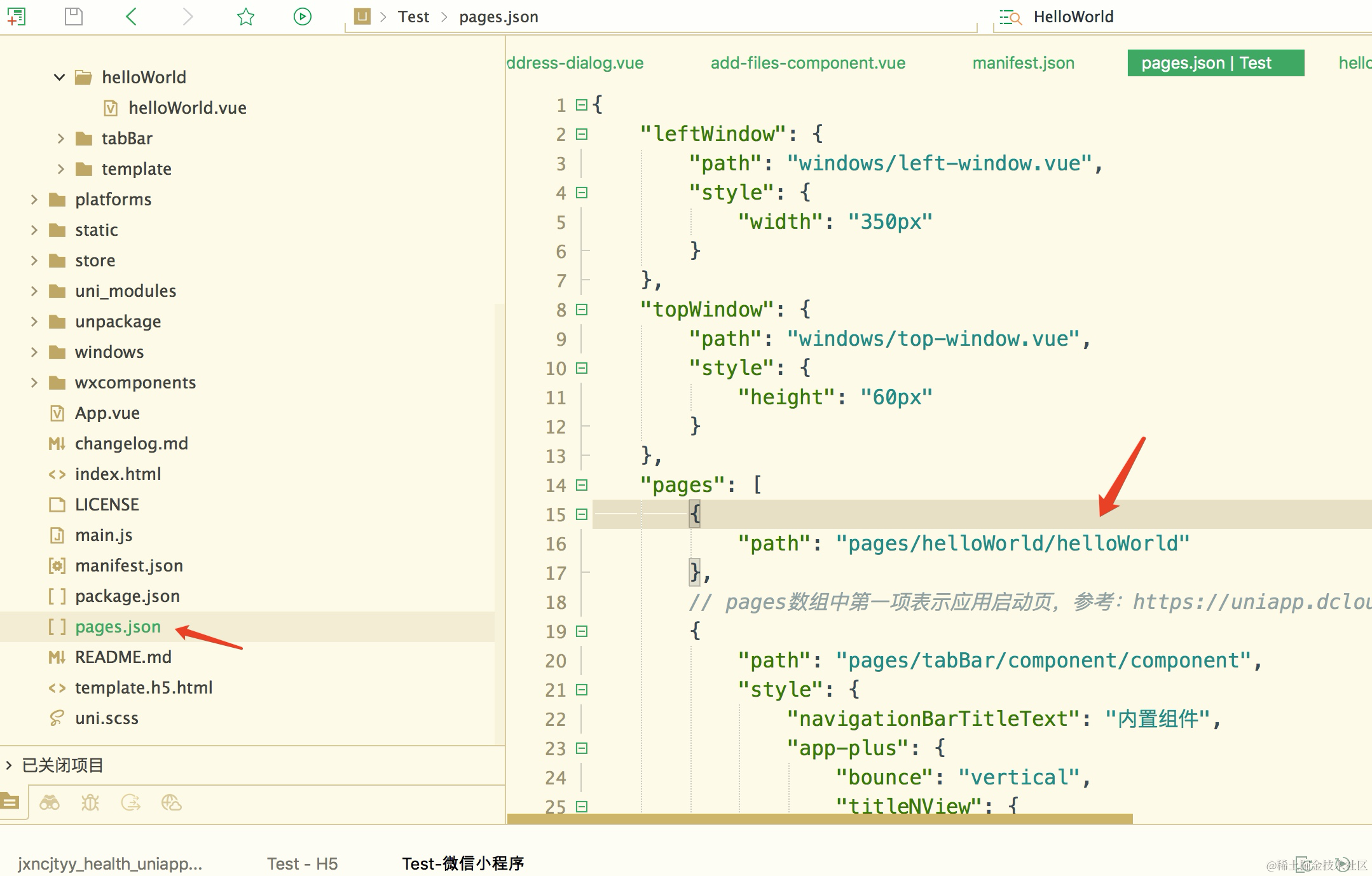This screenshot has height=876, width=1372.
Task: Click the horizontal editor scrollbar
Action: click(x=820, y=819)
